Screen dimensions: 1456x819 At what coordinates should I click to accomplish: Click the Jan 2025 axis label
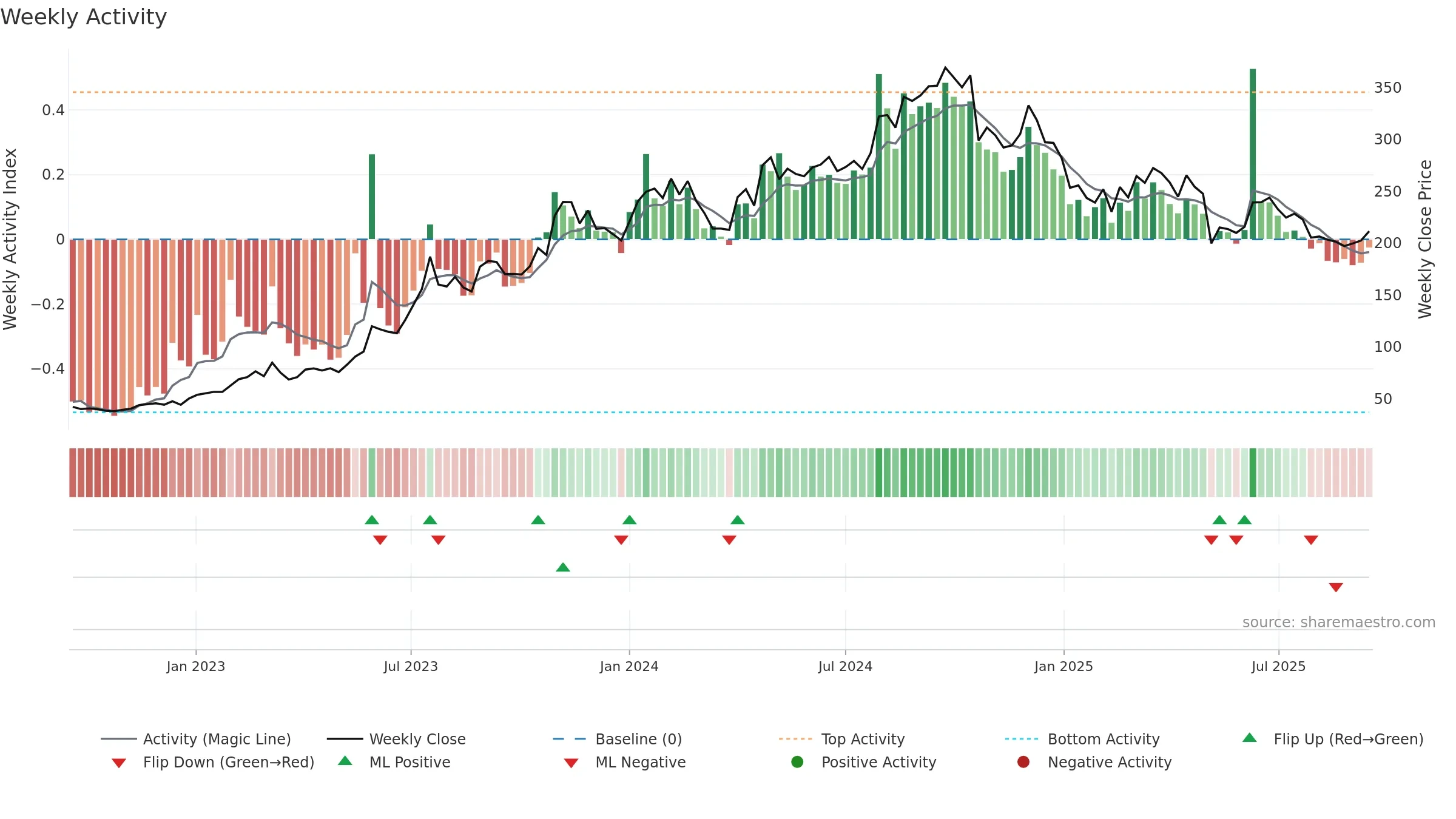coord(1063,666)
